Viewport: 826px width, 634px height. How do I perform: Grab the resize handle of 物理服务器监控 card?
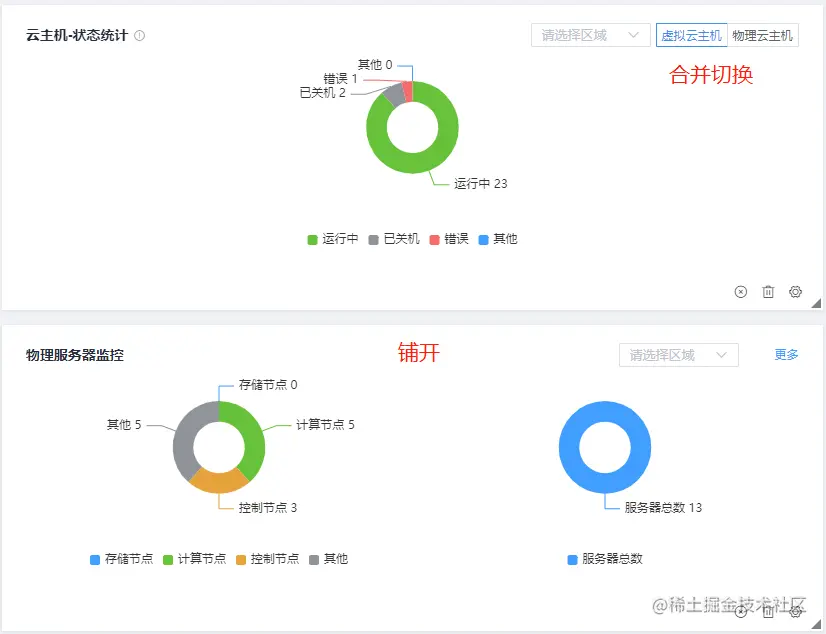point(817,625)
